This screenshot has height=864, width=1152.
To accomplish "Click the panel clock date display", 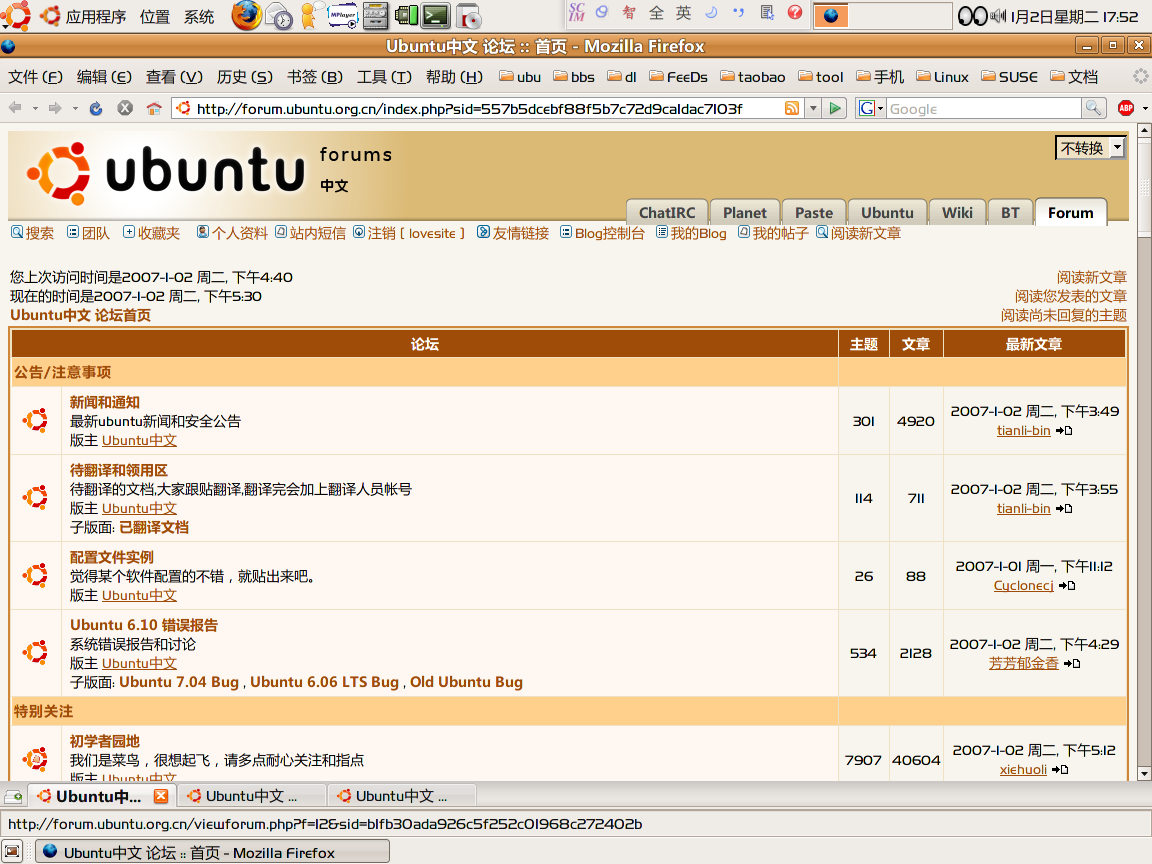I will 1075,16.
